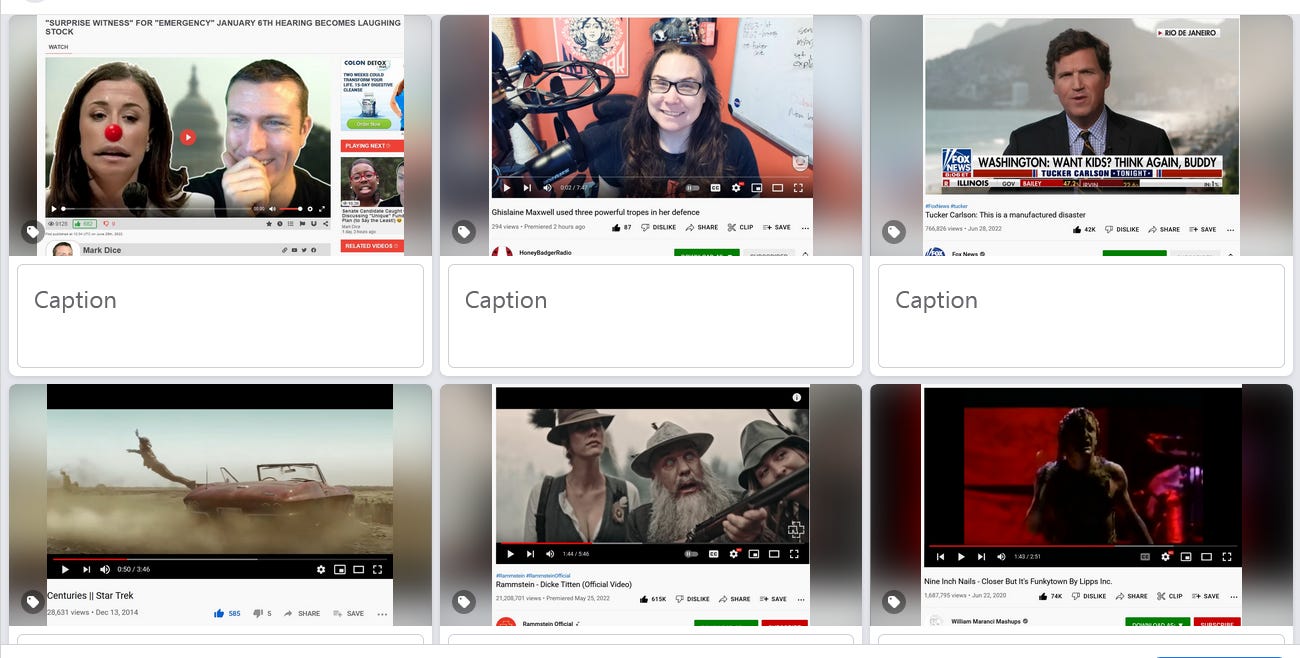The height and width of the screenshot is (658, 1300).
Task: Click the miniplayer icon in the Ghislaine Maxwell player
Action: [x=756, y=187]
